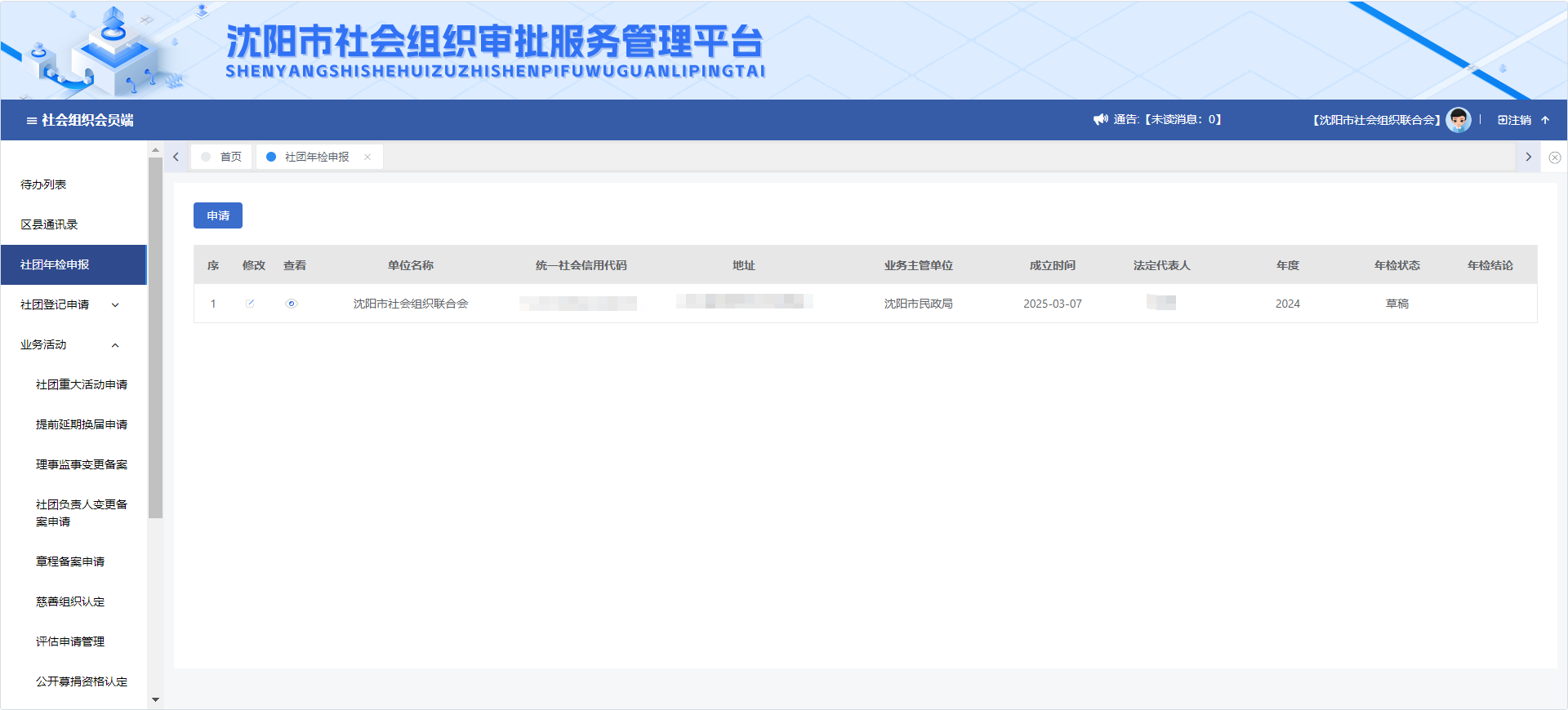Open the user avatar profile
Image resolution: width=1568 pixels, height=710 pixels.
click(x=1458, y=120)
